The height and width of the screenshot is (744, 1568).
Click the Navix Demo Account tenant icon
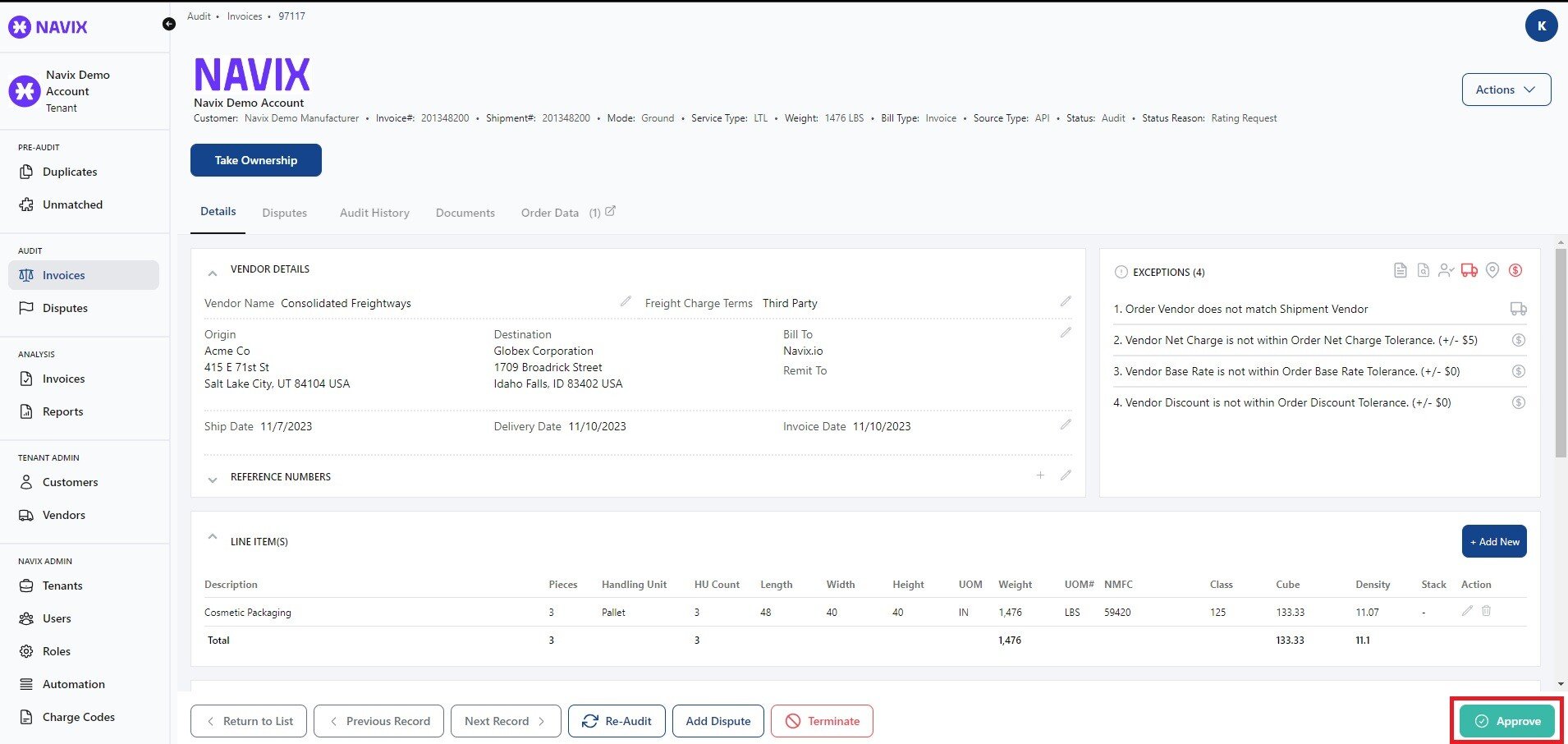[x=25, y=90]
